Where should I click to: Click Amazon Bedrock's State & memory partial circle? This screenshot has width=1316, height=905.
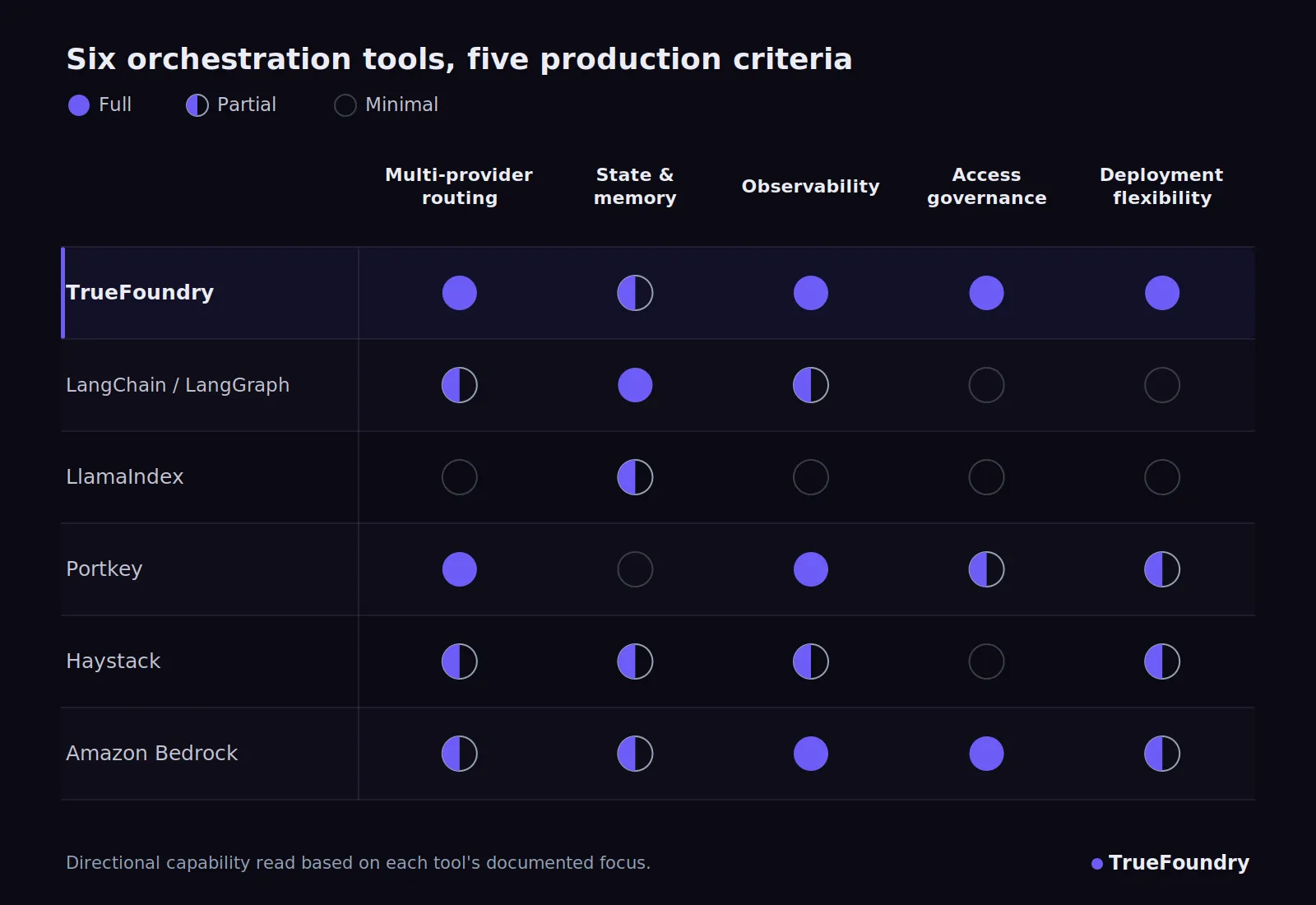[635, 754]
